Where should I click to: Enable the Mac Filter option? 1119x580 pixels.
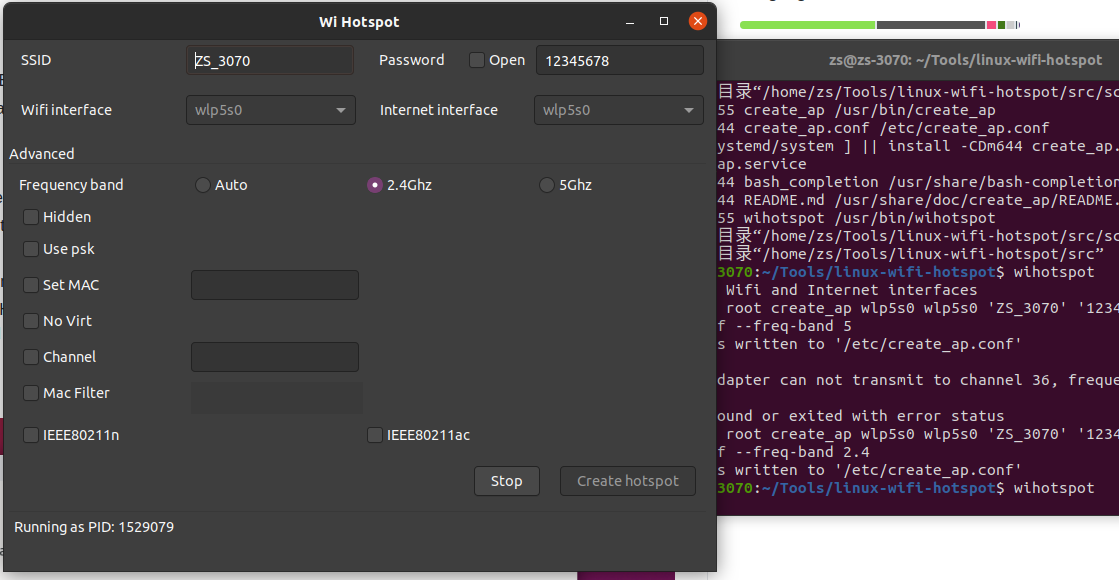(31, 393)
